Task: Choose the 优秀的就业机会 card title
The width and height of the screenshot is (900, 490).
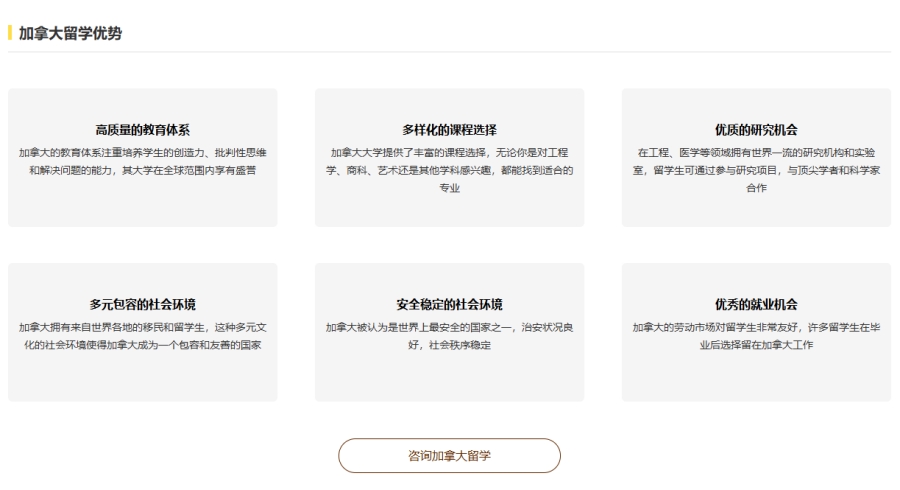Action: click(x=756, y=305)
